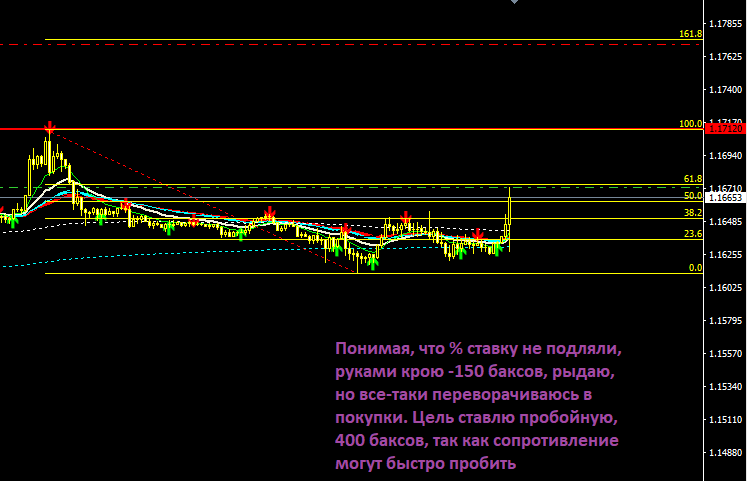The height and width of the screenshot is (481, 748).
Task: Select the Fibonacci 161.8 level label
Action: click(x=690, y=34)
